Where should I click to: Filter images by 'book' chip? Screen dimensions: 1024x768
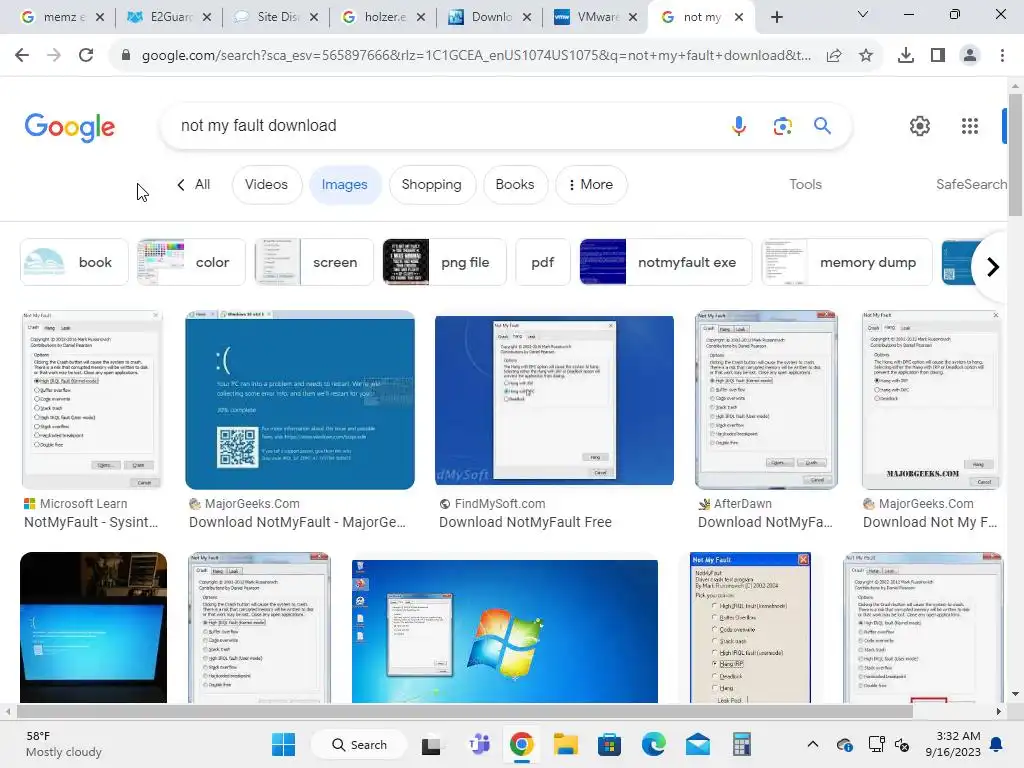[x=74, y=262]
